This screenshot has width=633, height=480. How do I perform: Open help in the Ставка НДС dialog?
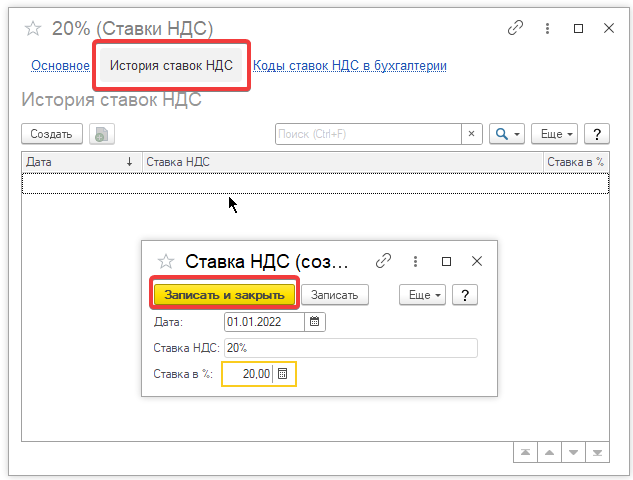[x=465, y=295]
